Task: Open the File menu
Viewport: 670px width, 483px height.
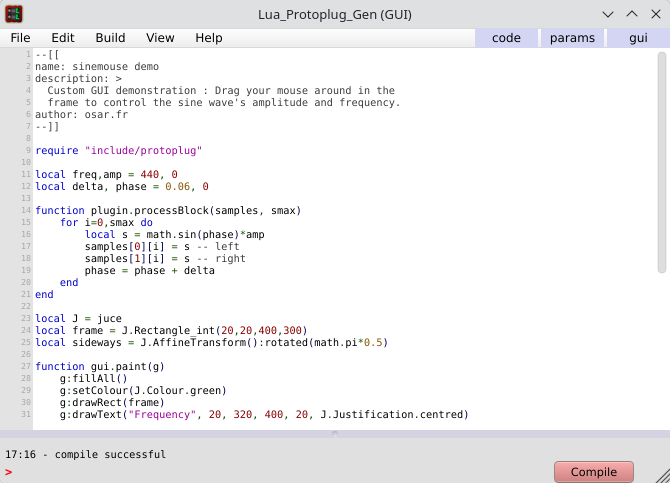Action: pos(20,38)
